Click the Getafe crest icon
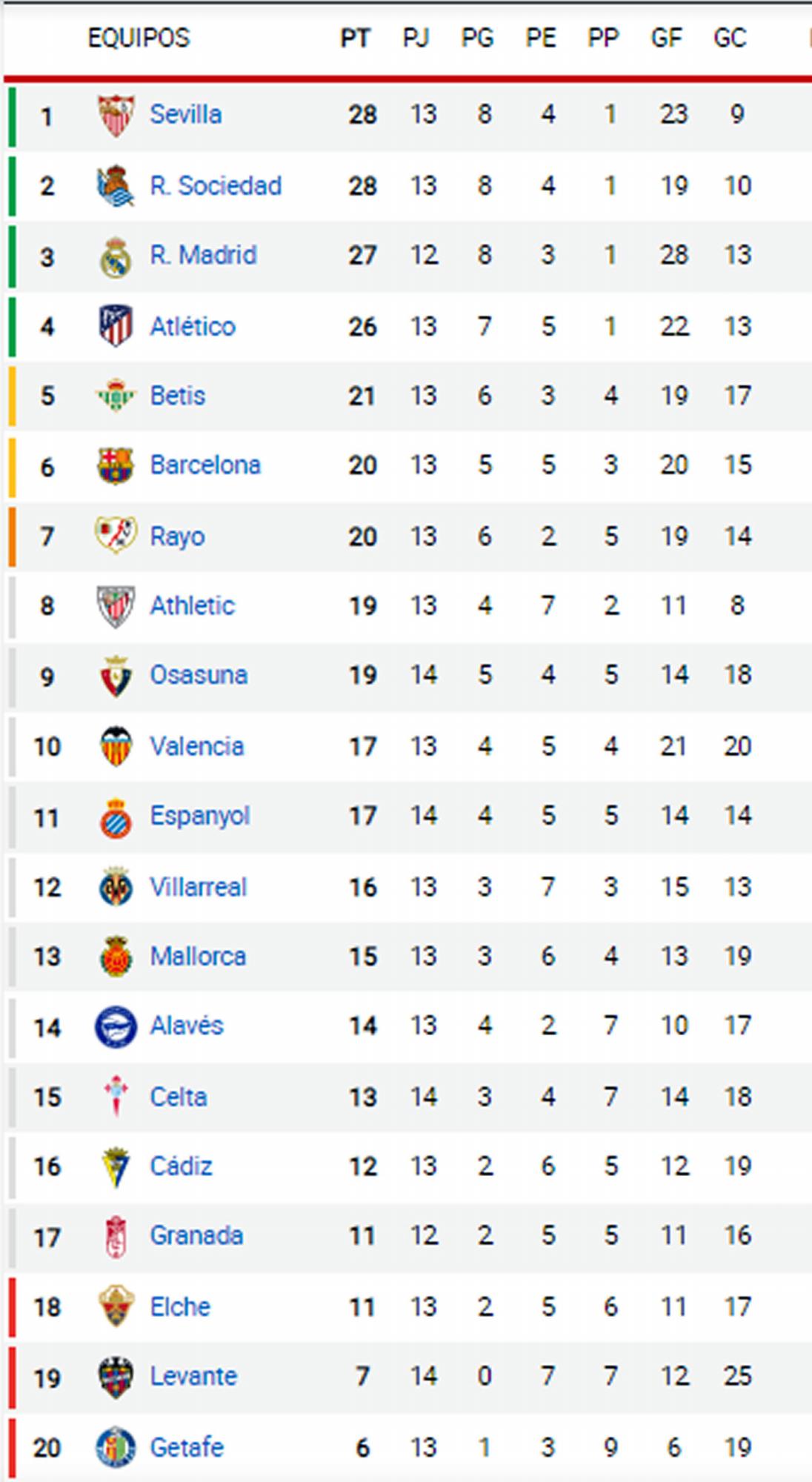This screenshot has height=1482, width=812. tap(116, 1447)
